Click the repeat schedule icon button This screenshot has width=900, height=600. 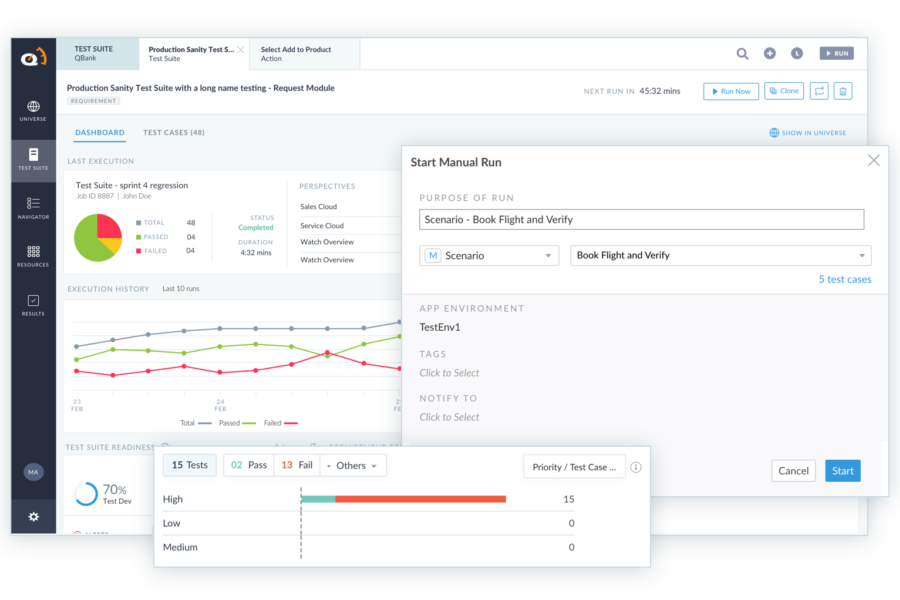[x=819, y=91]
